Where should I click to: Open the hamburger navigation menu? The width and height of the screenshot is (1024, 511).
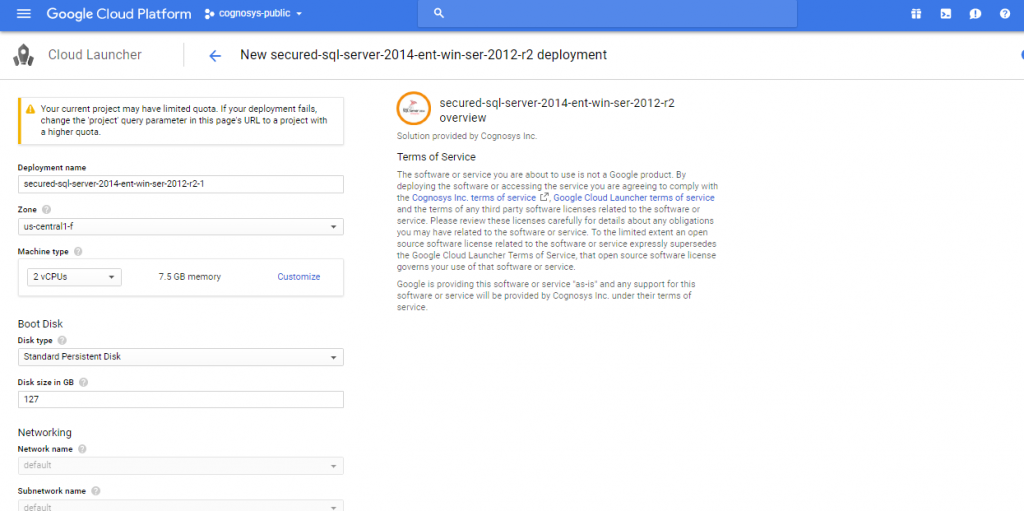point(24,14)
